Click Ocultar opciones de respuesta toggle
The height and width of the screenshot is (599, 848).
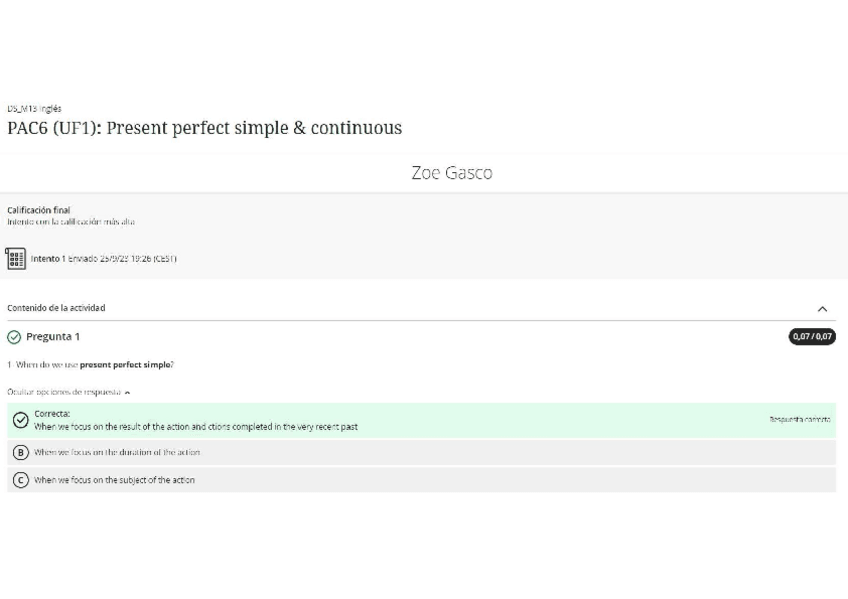68,392
